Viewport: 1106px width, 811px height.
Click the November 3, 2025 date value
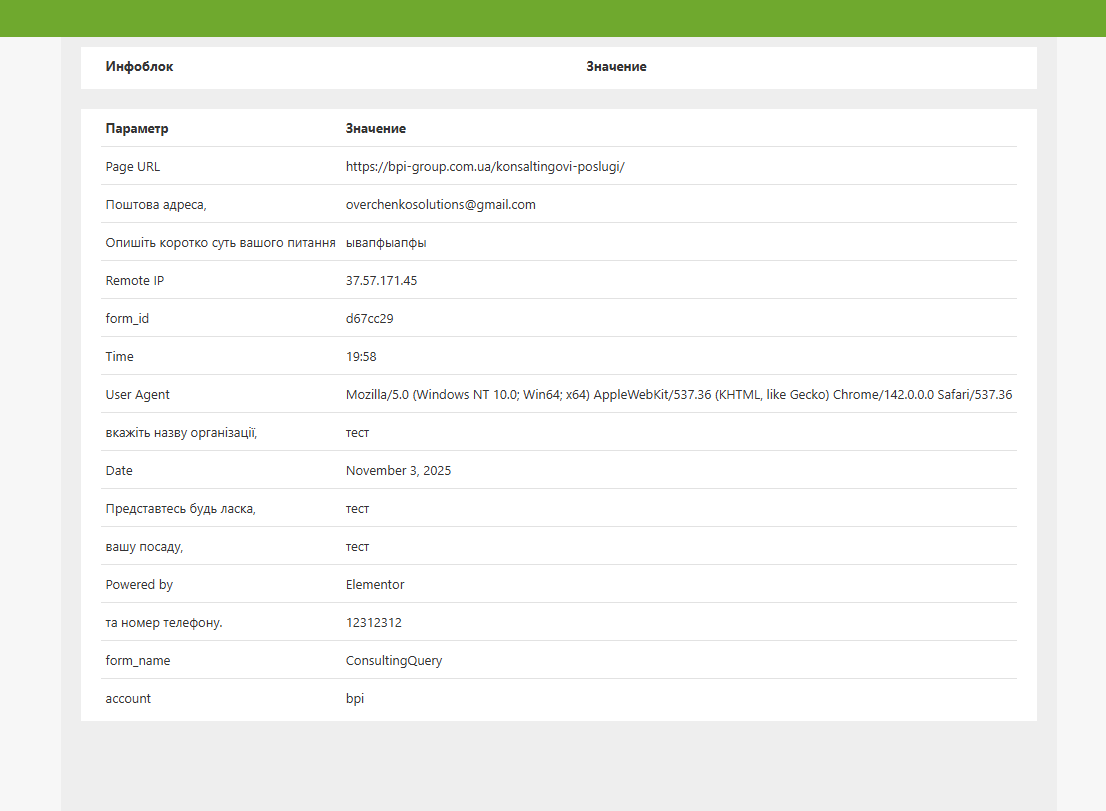point(398,471)
